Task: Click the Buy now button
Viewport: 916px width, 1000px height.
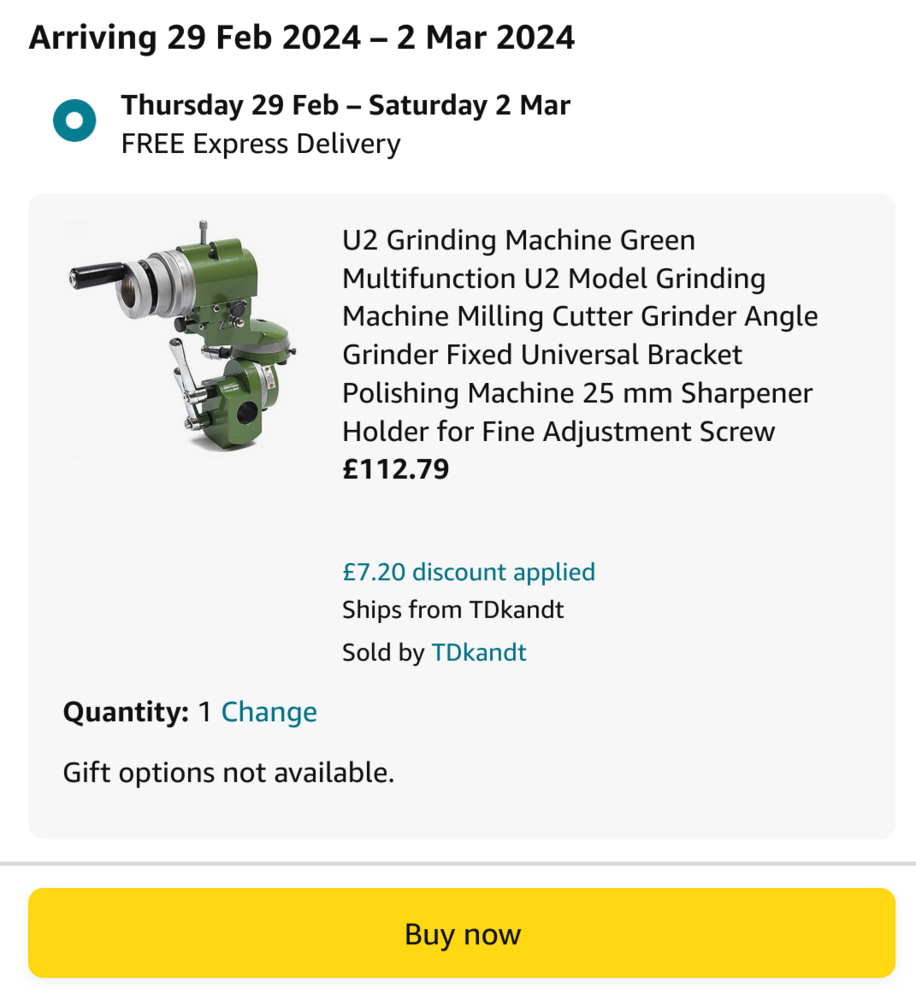Action: tap(461, 933)
